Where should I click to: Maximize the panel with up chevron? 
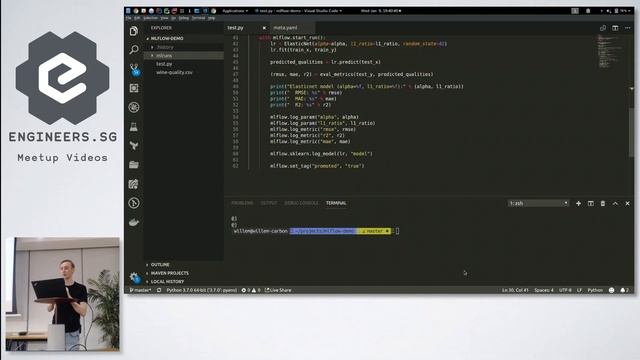tap(615, 203)
